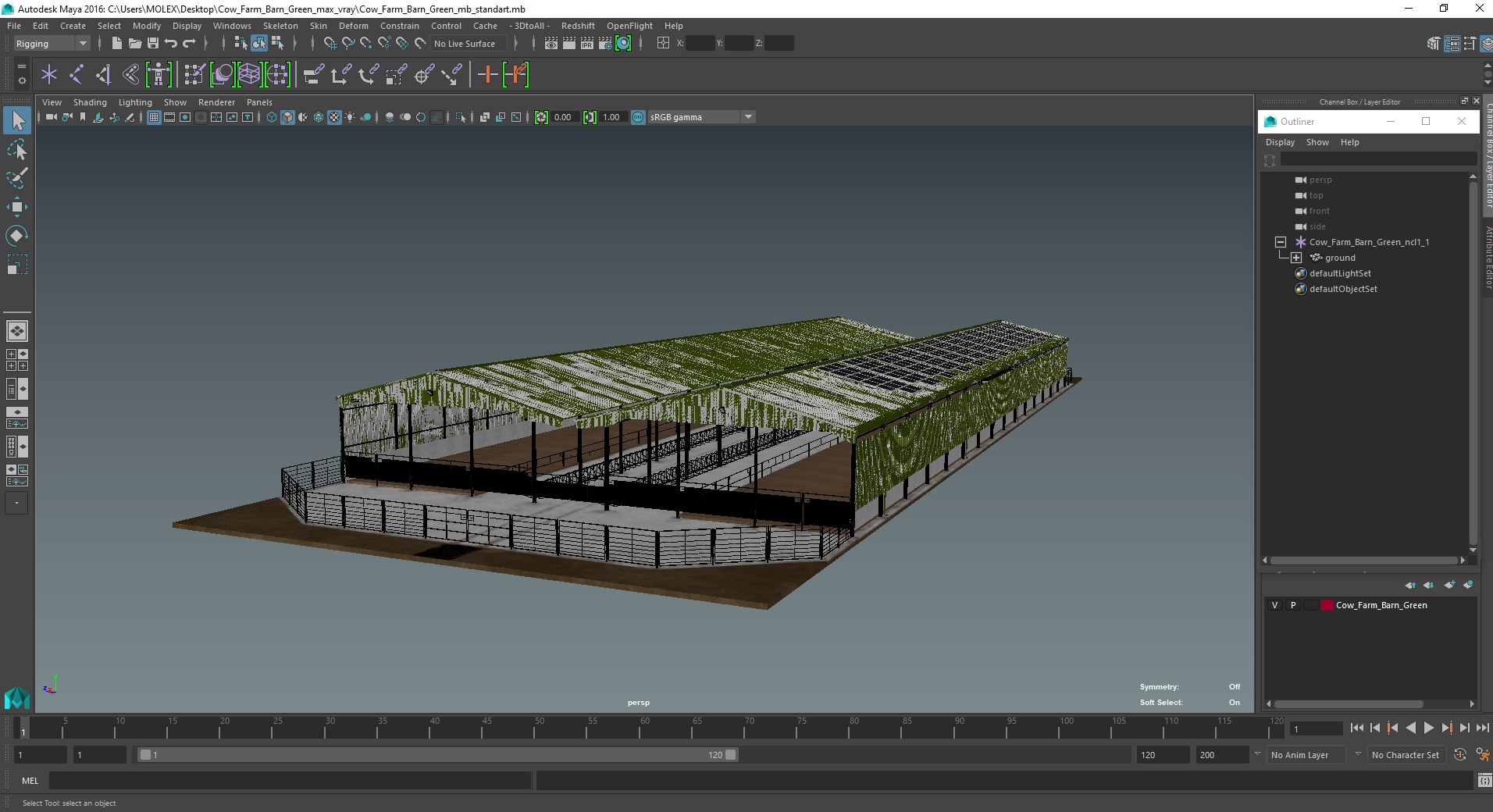Click the MEL script type label

point(30,781)
